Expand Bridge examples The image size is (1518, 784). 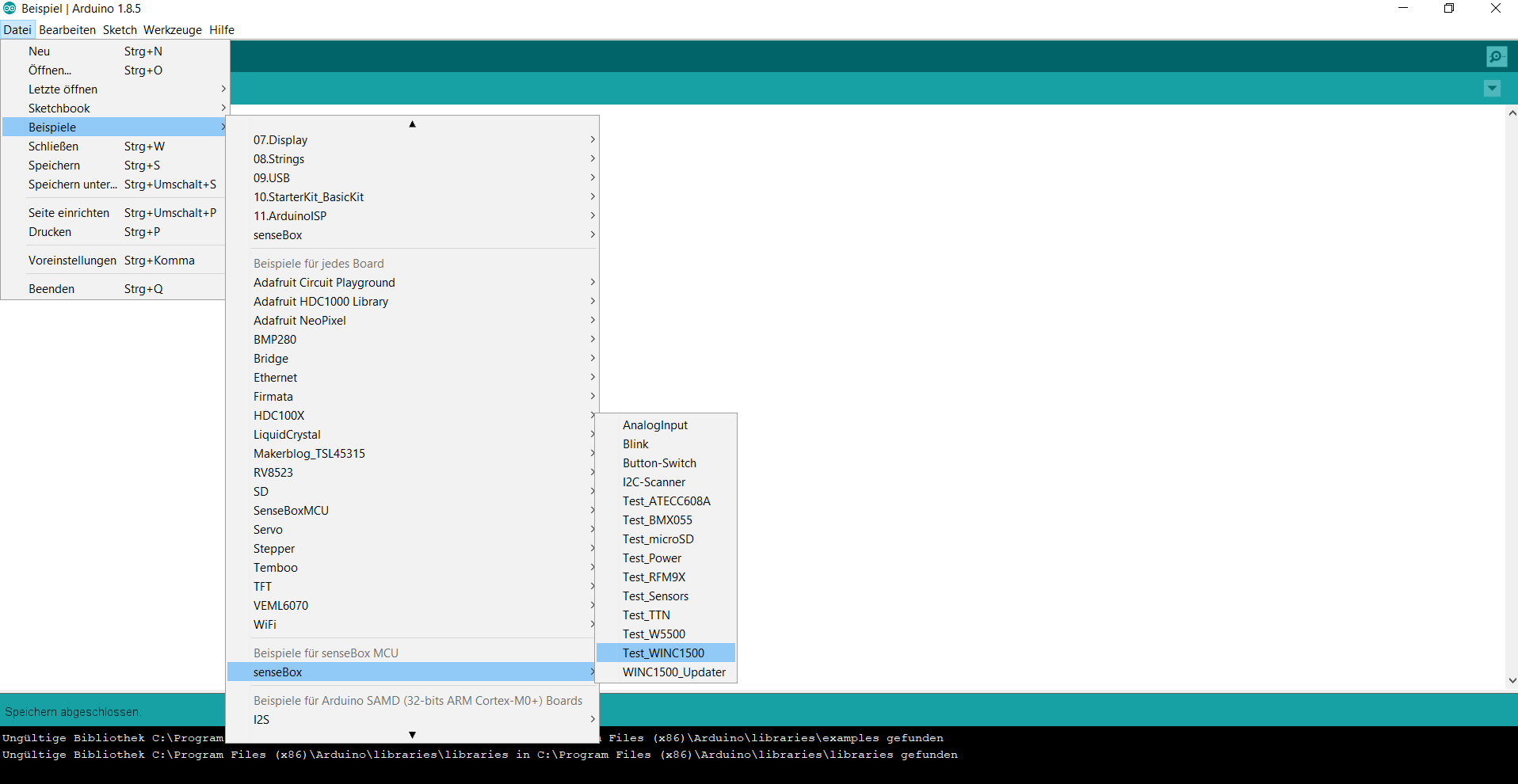pyautogui.click(x=413, y=359)
